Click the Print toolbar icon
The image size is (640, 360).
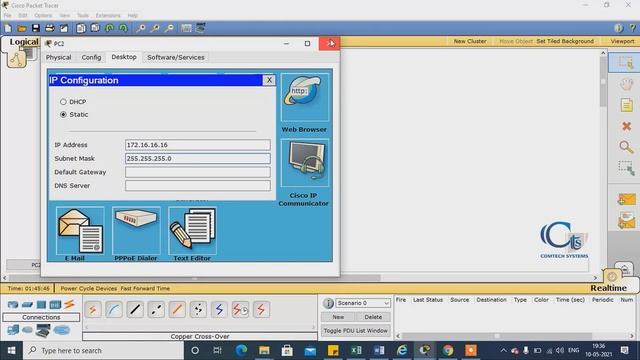[x=50, y=28]
